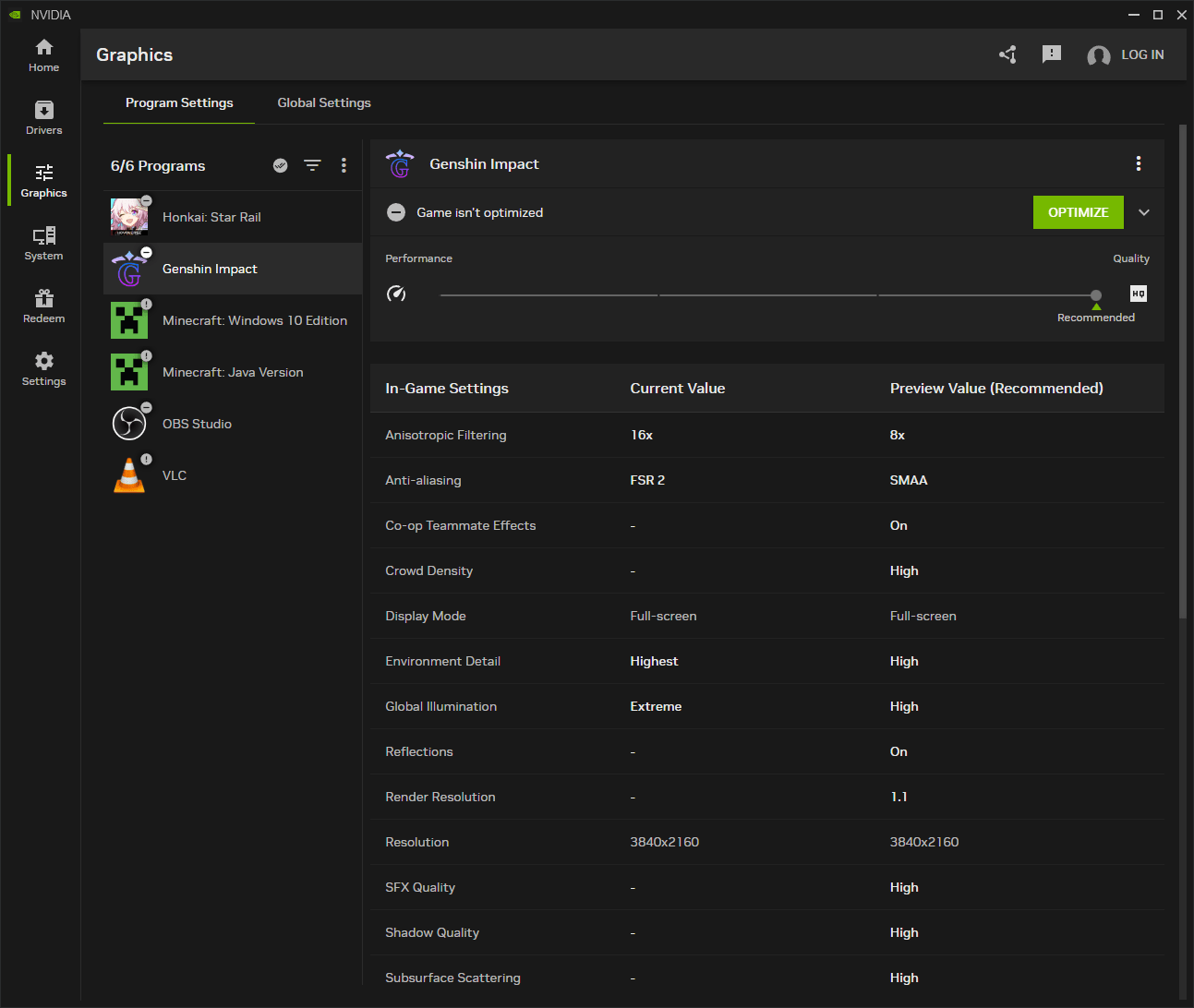Click the Crowd Density label

point(429,570)
